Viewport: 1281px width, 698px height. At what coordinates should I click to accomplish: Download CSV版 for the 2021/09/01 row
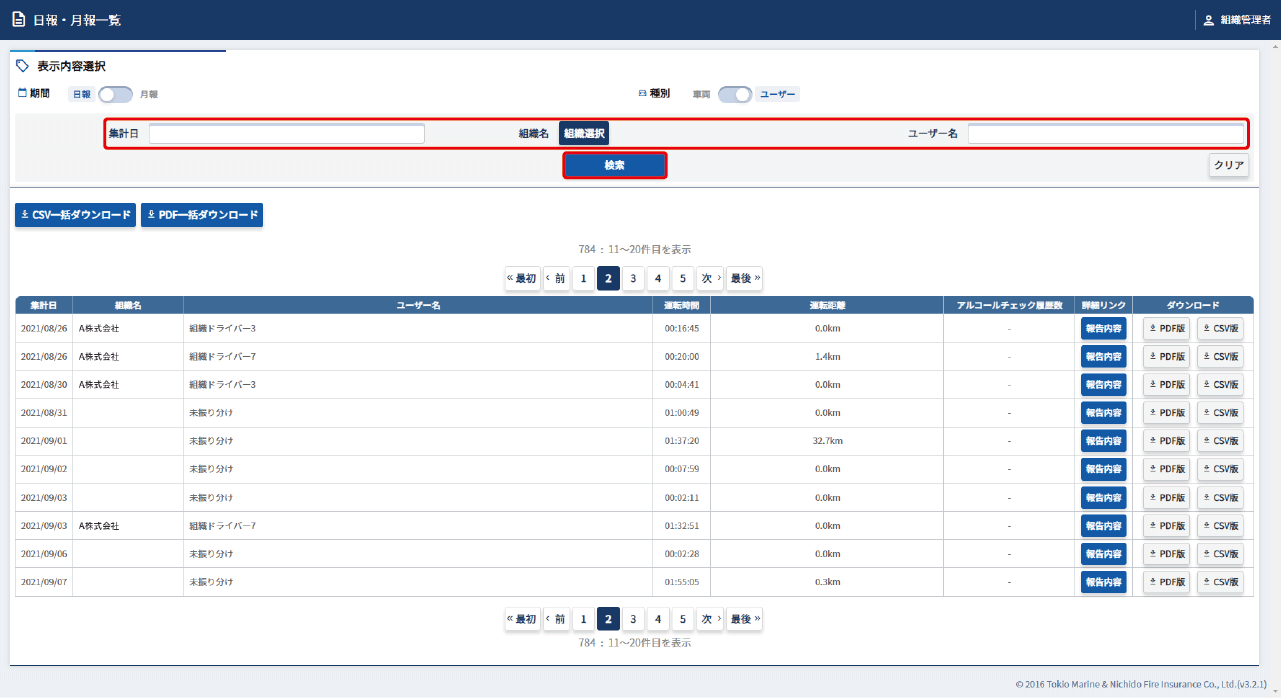tap(1220, 441)
